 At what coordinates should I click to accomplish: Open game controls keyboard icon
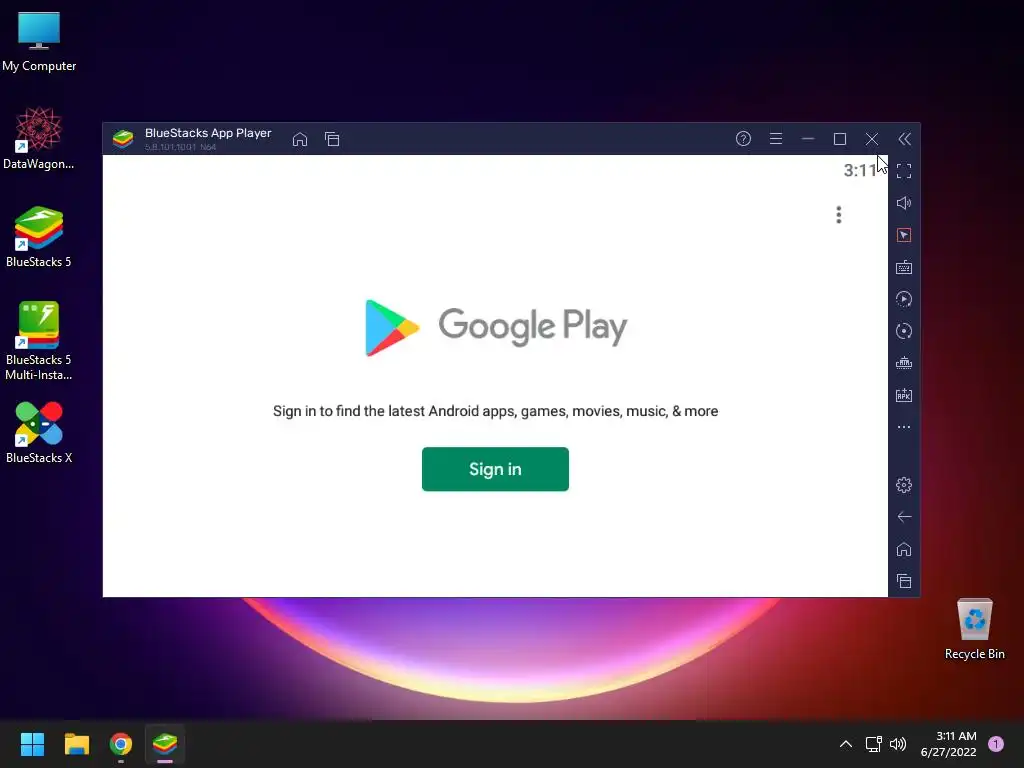904,267
